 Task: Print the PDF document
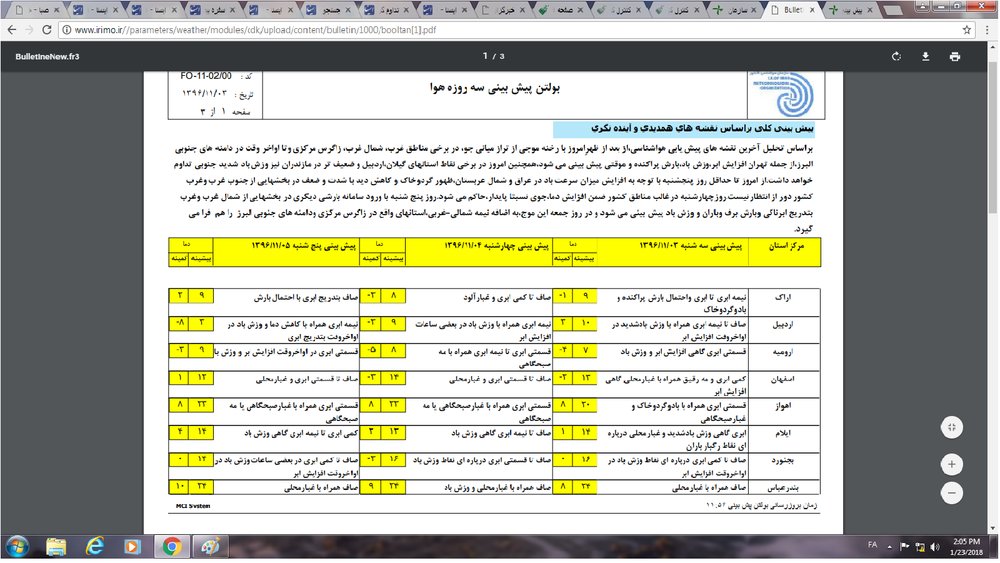coord(955,57)
